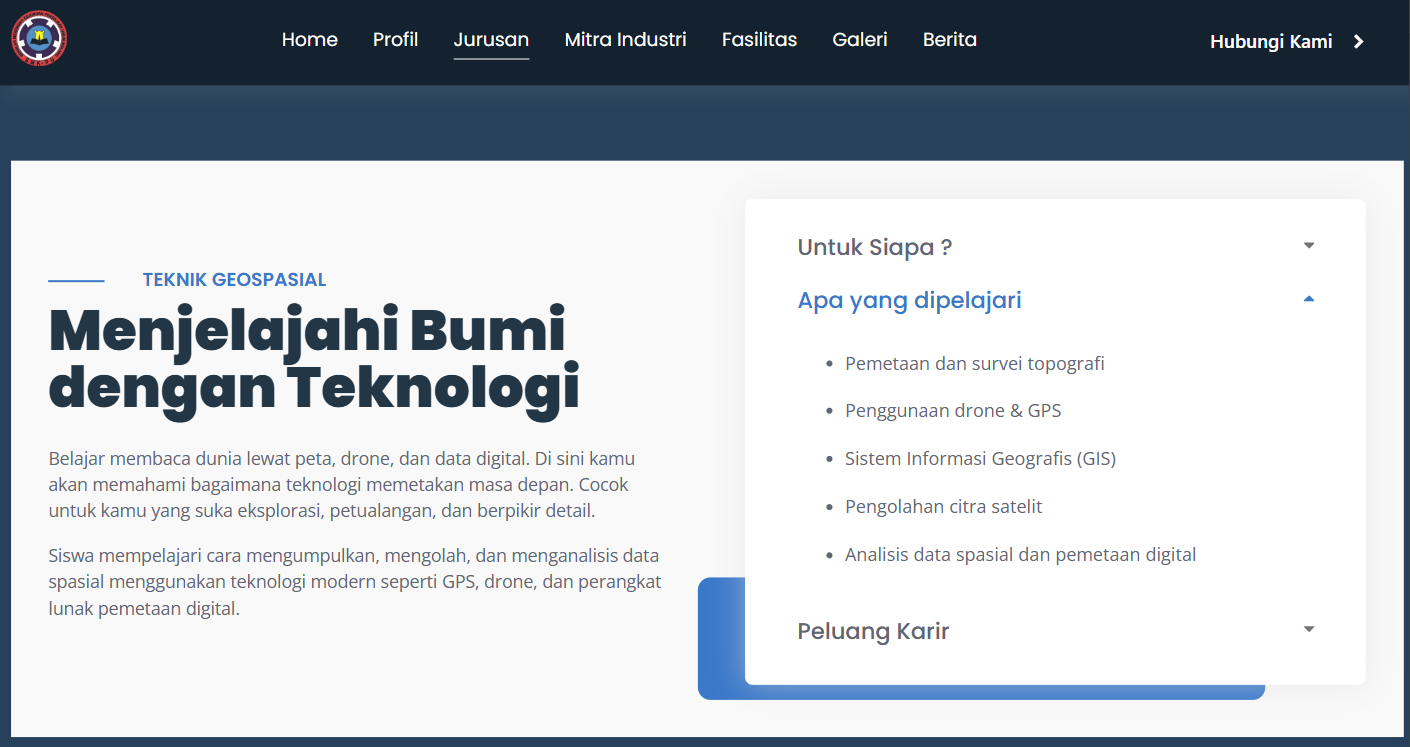Go to the Berita section
1410x747 pixels.
point(949,40)
